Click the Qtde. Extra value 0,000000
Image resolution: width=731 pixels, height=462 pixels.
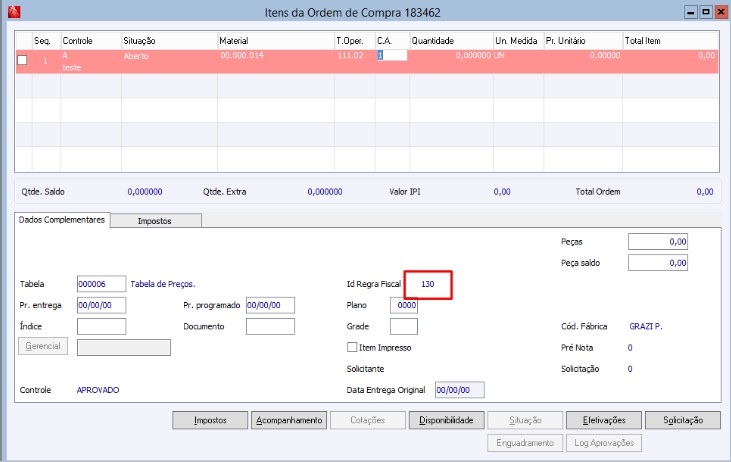click(x=325, y=192)
